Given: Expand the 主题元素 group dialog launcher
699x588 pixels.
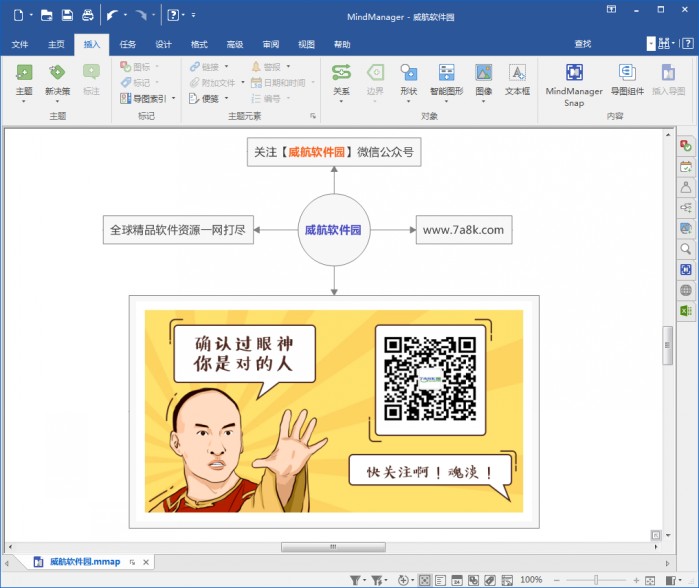Looking at the screenshot, I should (313, 116).
